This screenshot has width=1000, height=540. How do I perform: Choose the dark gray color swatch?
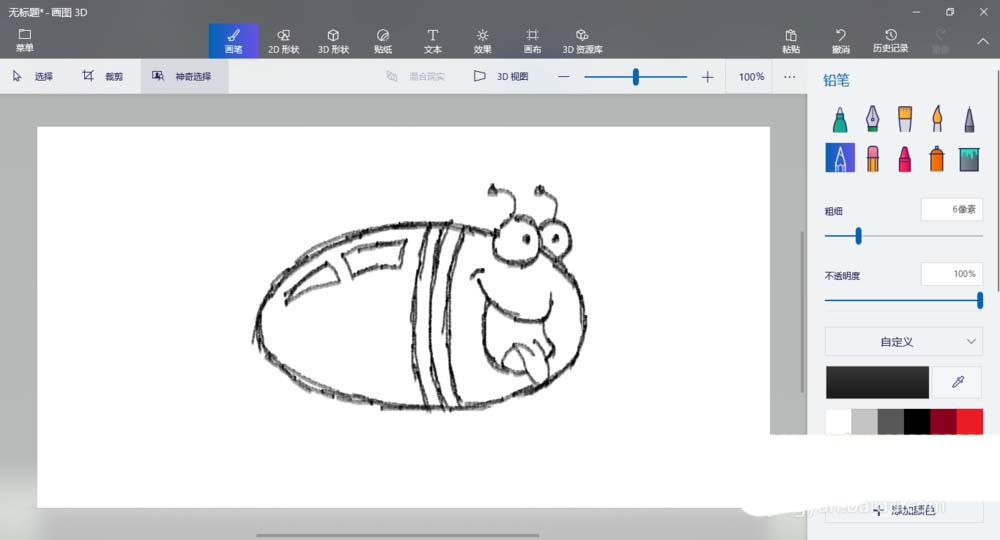[x=890, y=422]
